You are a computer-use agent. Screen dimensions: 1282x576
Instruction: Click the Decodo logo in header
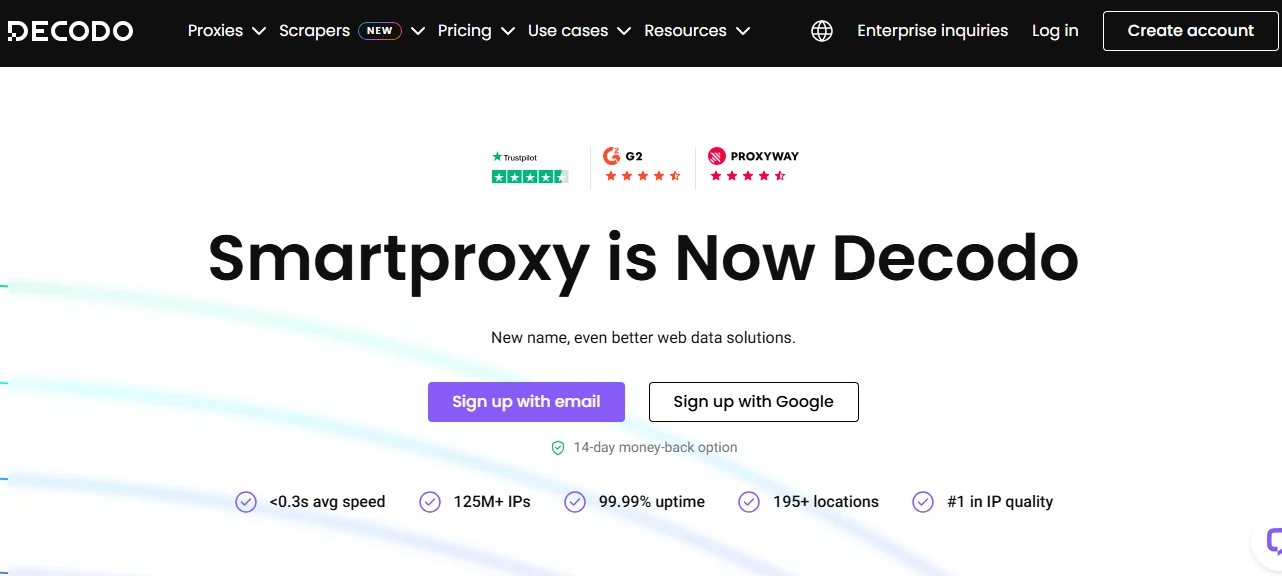[x=70, y=31]
